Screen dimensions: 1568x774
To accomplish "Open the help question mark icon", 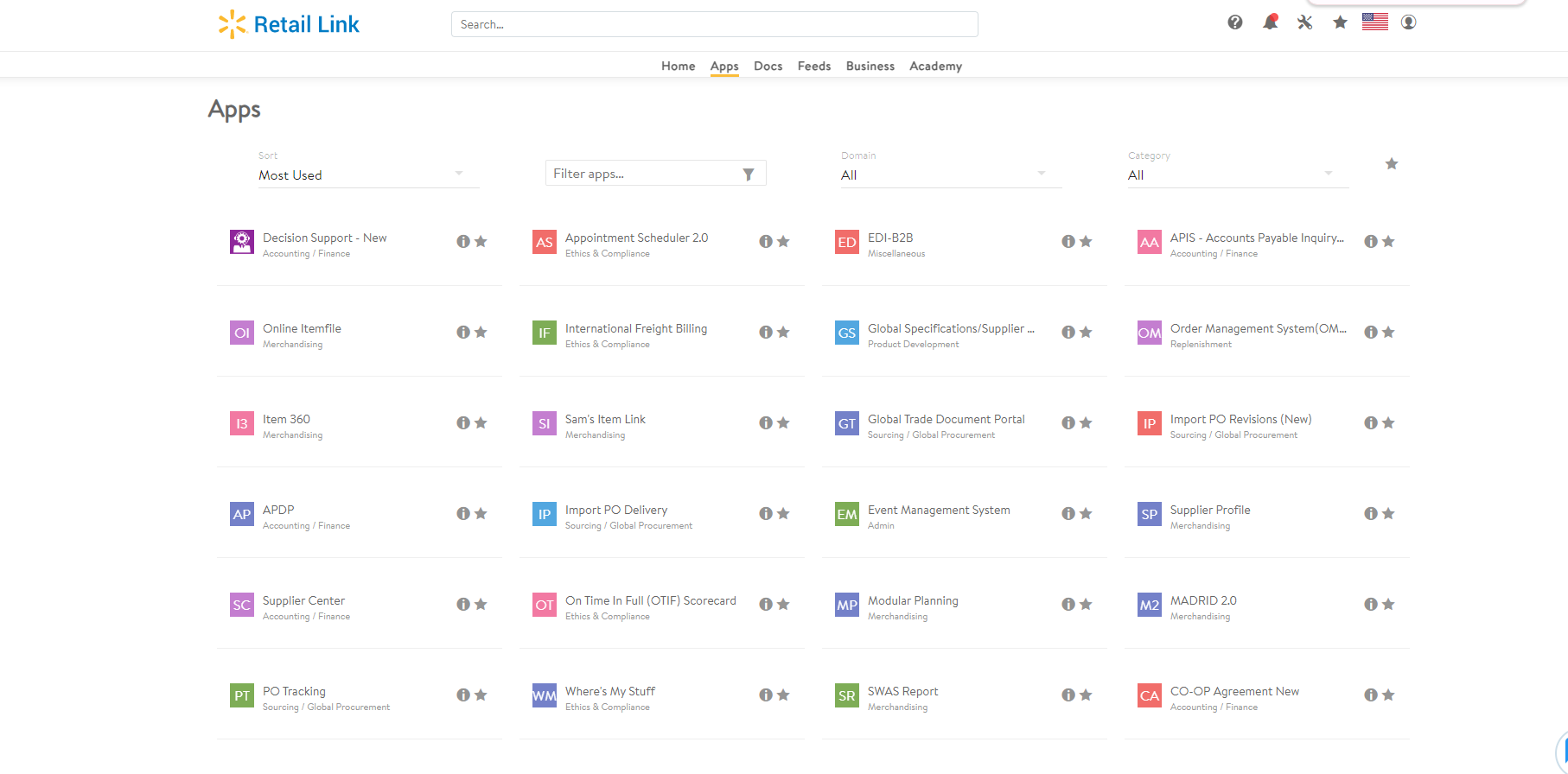I will pyautogui.click(x=1235, y=22).
